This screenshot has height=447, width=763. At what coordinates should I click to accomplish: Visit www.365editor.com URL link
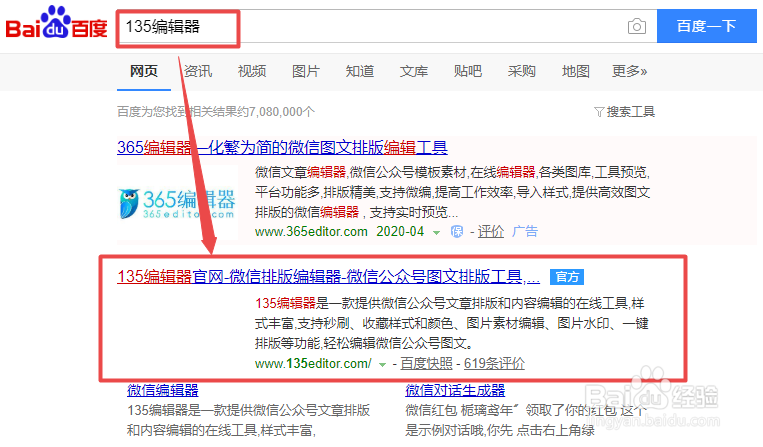click(x=311, y=232)
